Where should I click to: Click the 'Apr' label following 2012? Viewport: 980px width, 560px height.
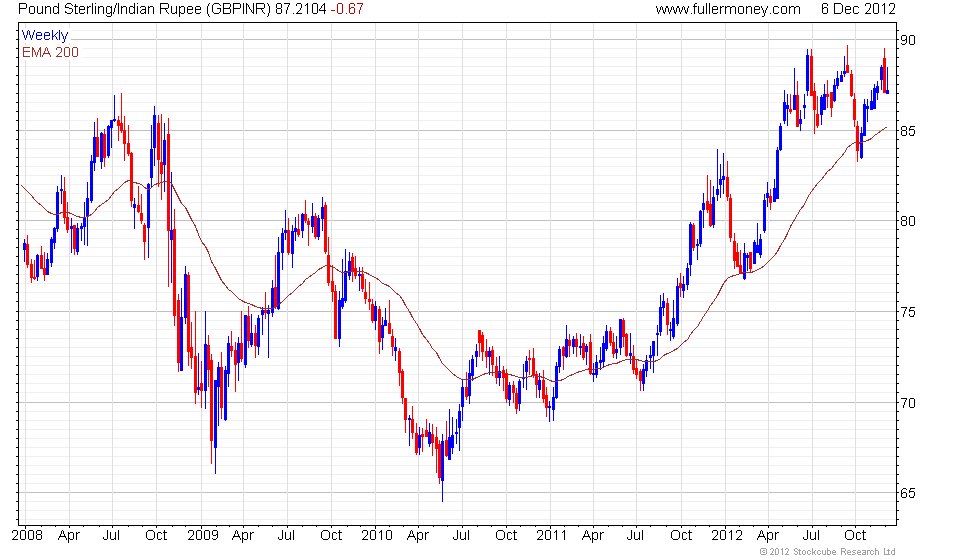click(768, 536)
